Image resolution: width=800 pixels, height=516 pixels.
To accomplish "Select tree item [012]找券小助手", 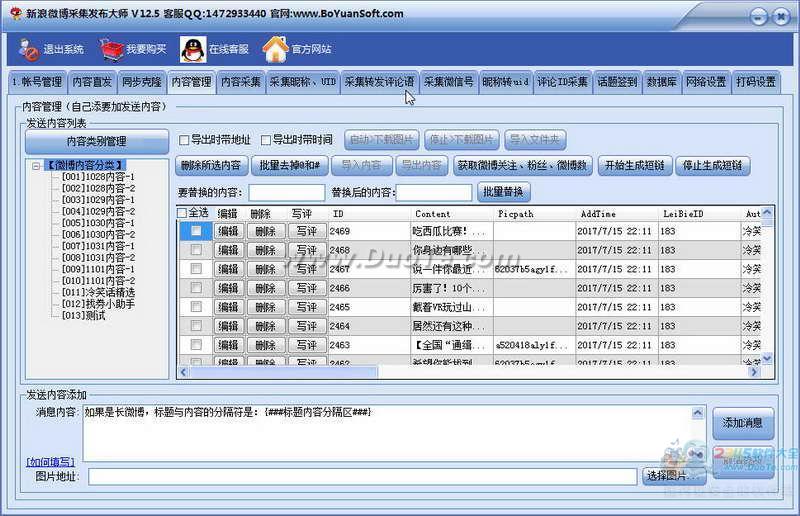I will 98,304.
